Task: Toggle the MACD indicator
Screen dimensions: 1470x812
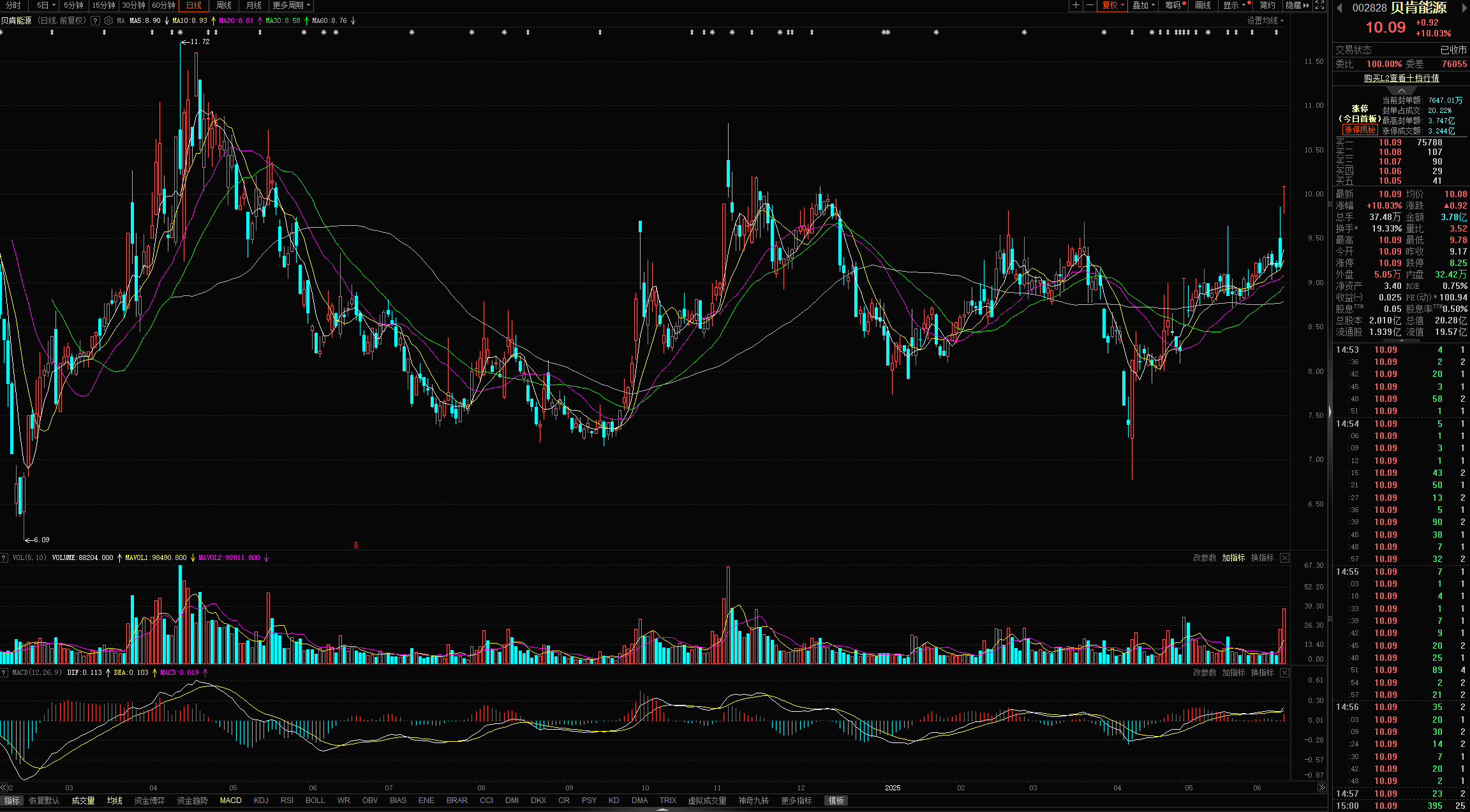Action: tap(230, 801)
